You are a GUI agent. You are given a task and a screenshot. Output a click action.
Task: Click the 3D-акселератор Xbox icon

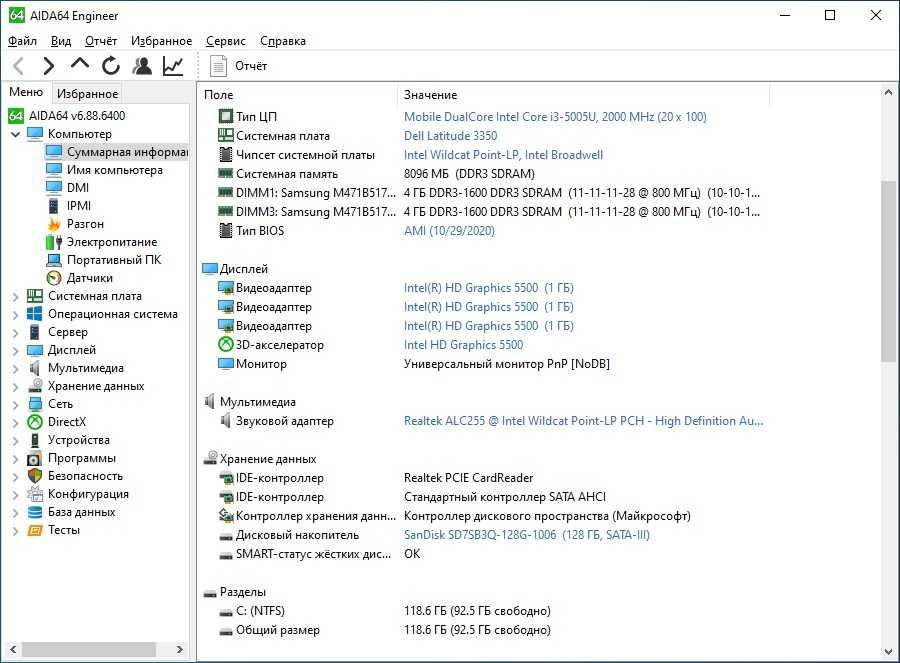(x=226, y=344)
